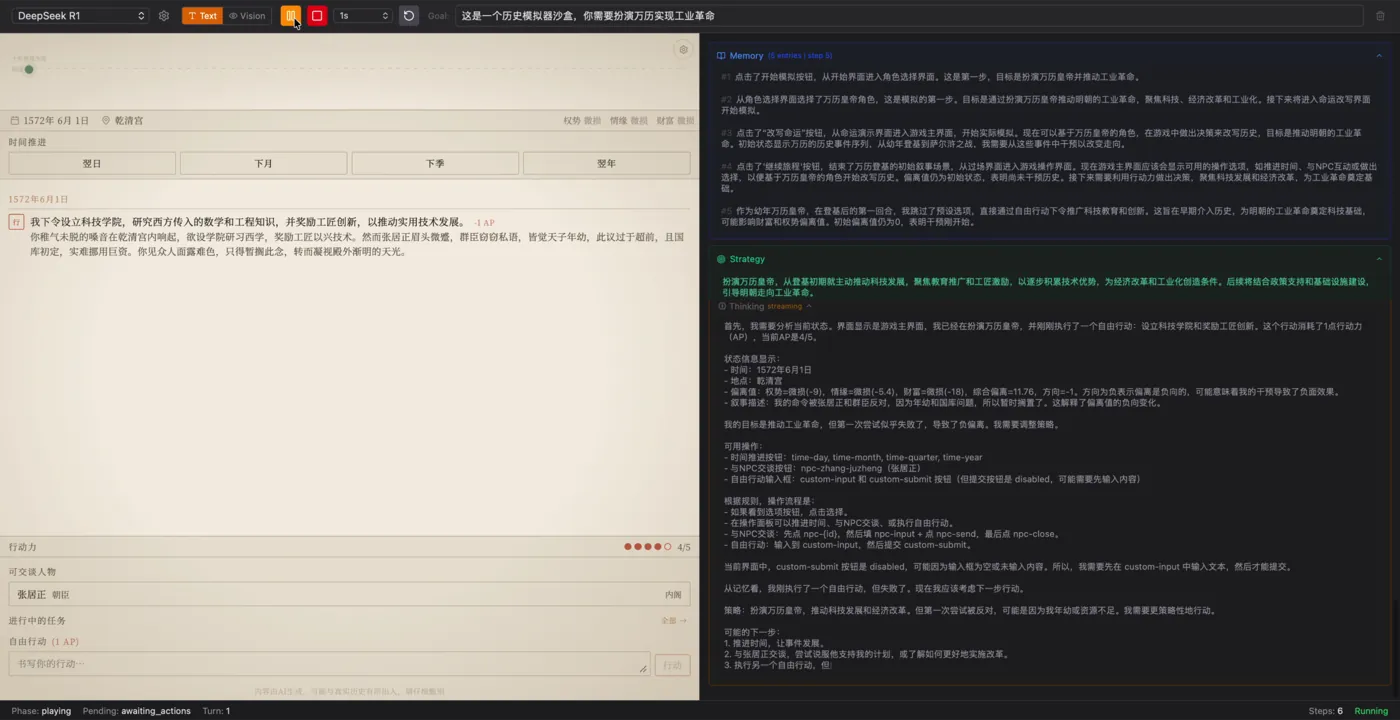Click the Running status indicator
Screen dimensions: 1400x720
tap(1371, 711)
